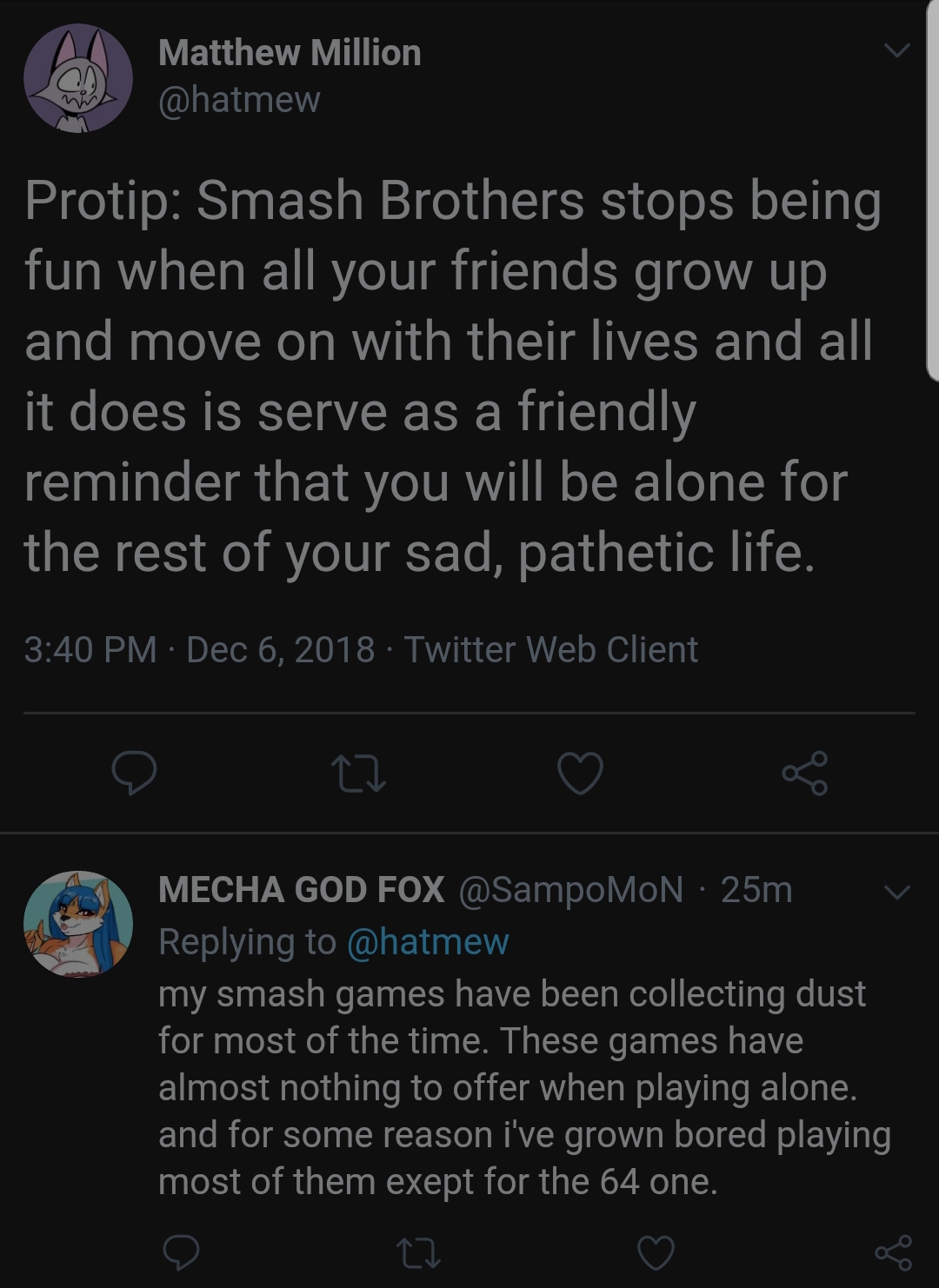
Task: Share MECHA GOD FOX's reply
Action: (893, 1252)
